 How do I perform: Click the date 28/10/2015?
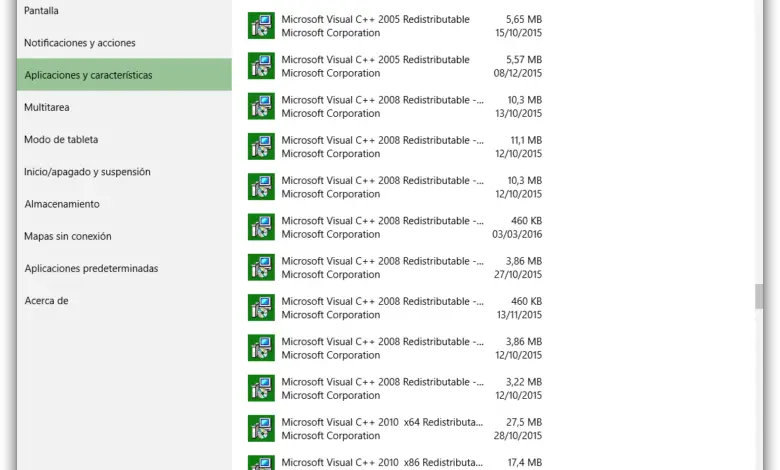click(x=517, y=436)
